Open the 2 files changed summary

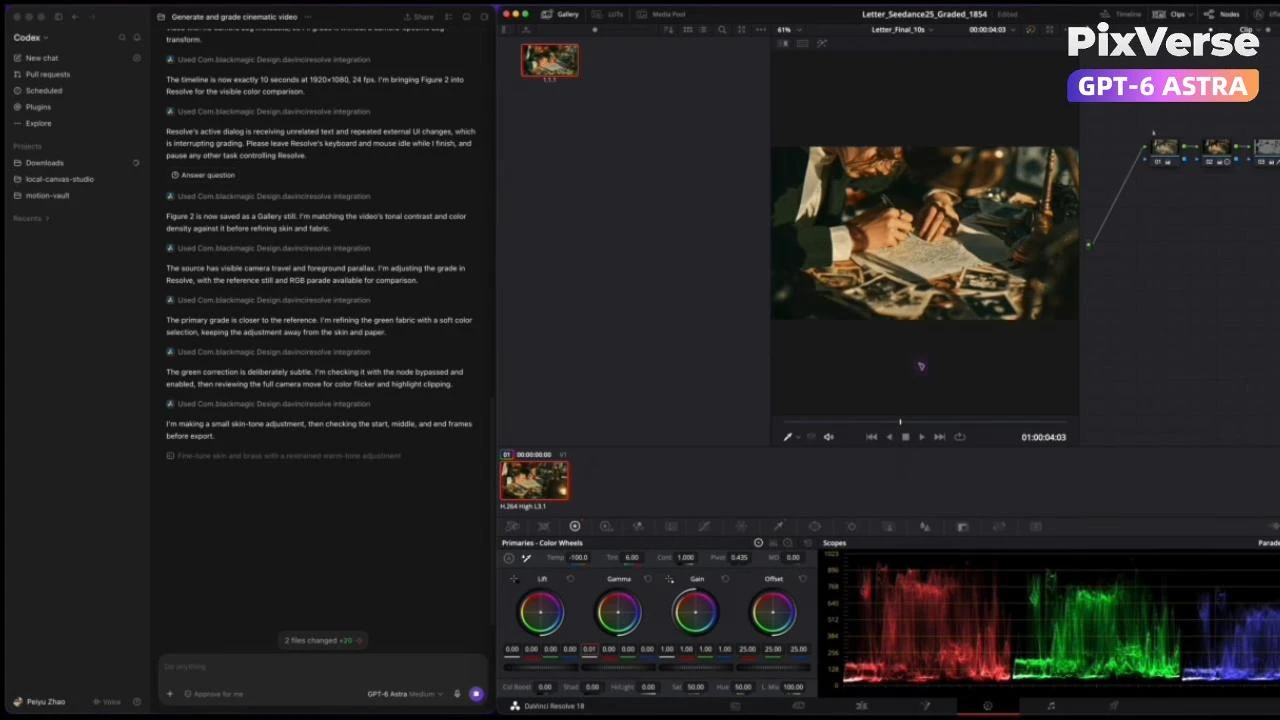[x=323, y=640]
